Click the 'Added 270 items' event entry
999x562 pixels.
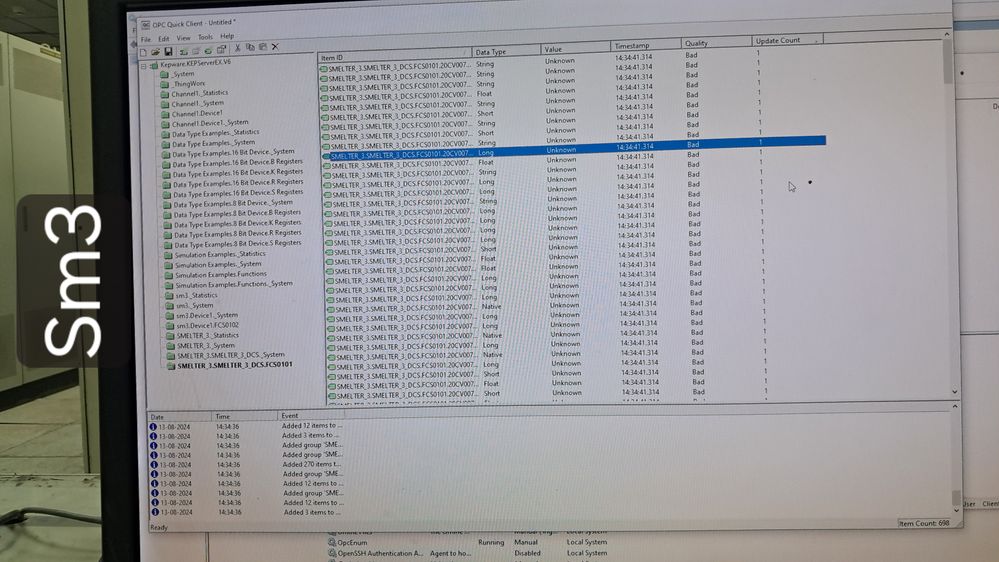312,465
